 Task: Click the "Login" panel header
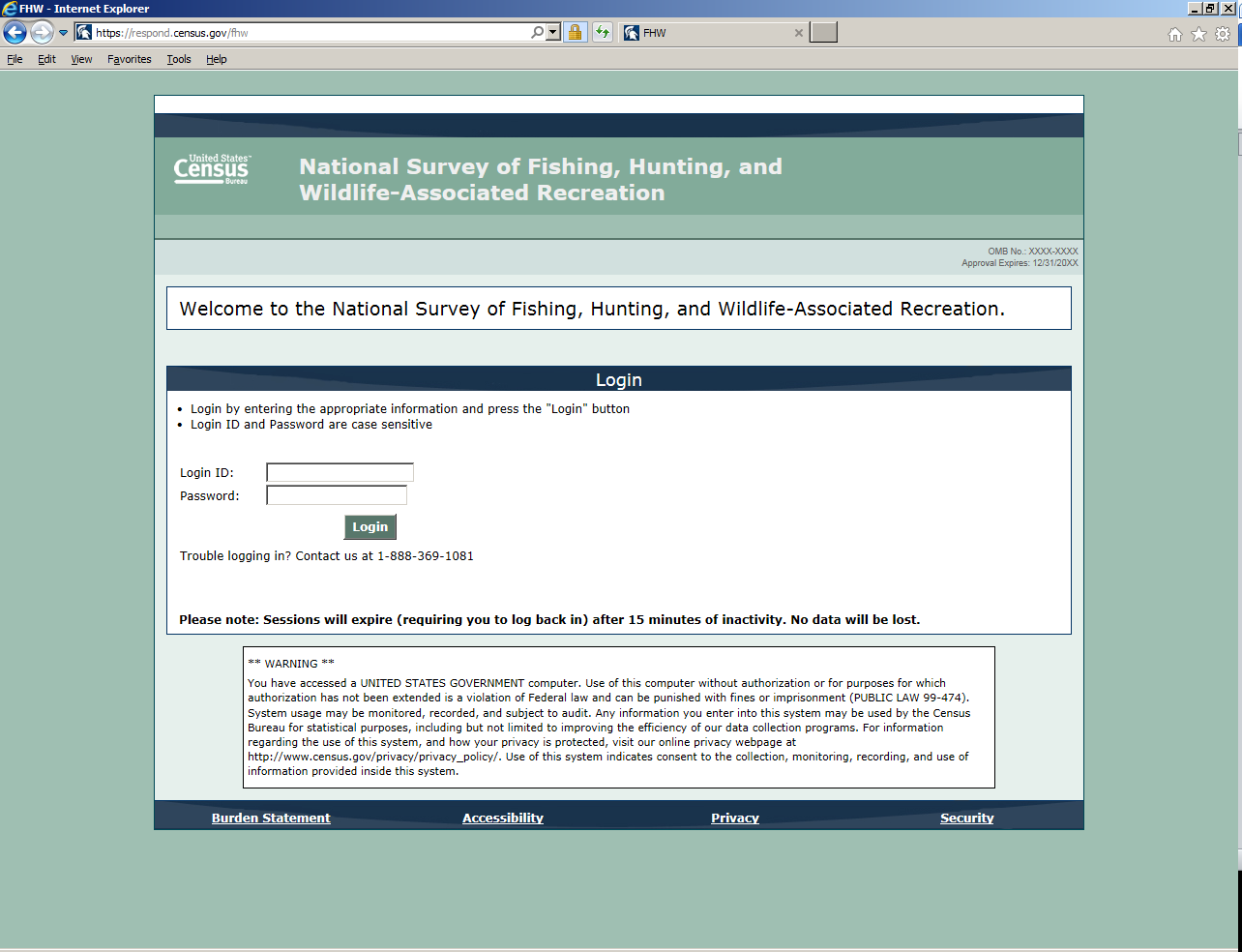[619, 379]
